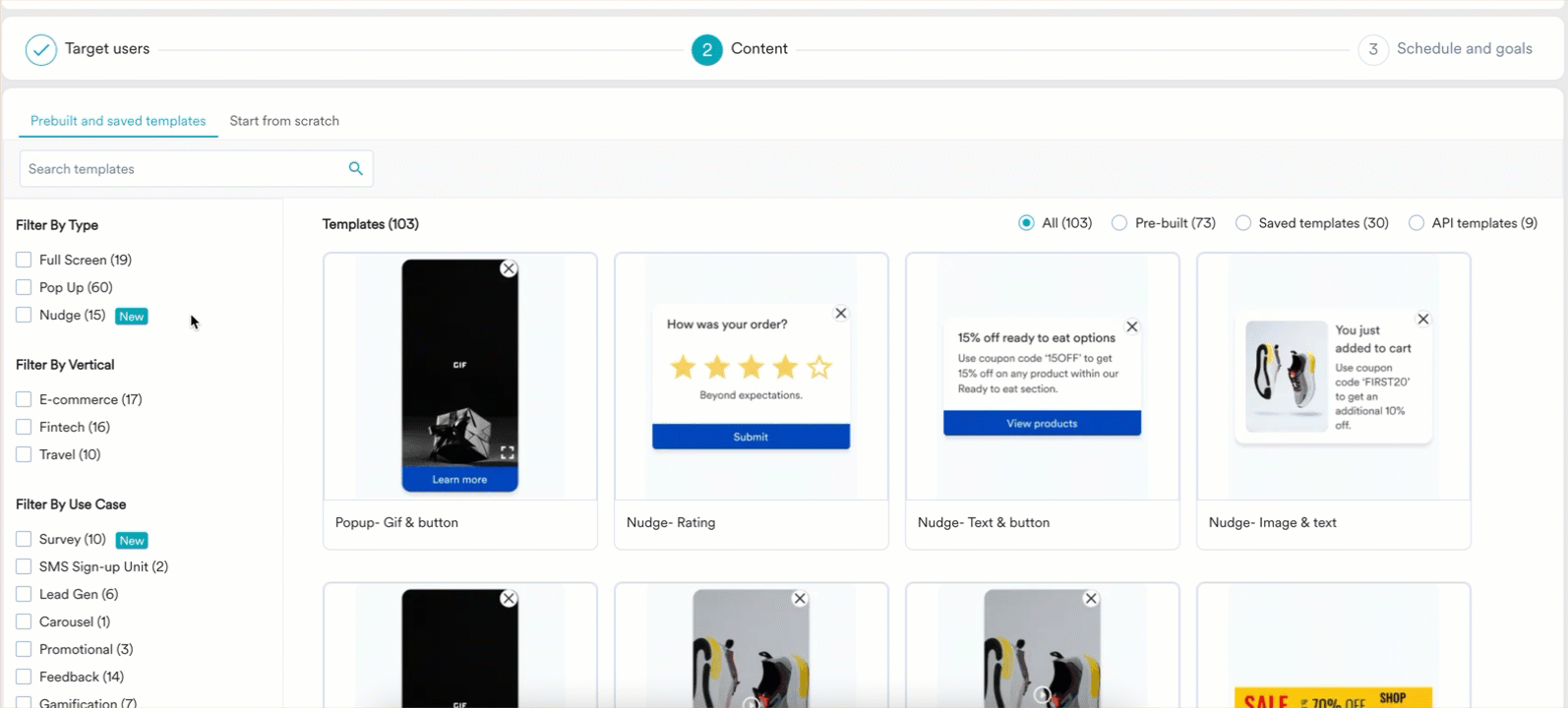The height and width of the screenshot is (708, 1568).
Task: Click the Target users completed checkmark icon
Action: tap(41, 49)
